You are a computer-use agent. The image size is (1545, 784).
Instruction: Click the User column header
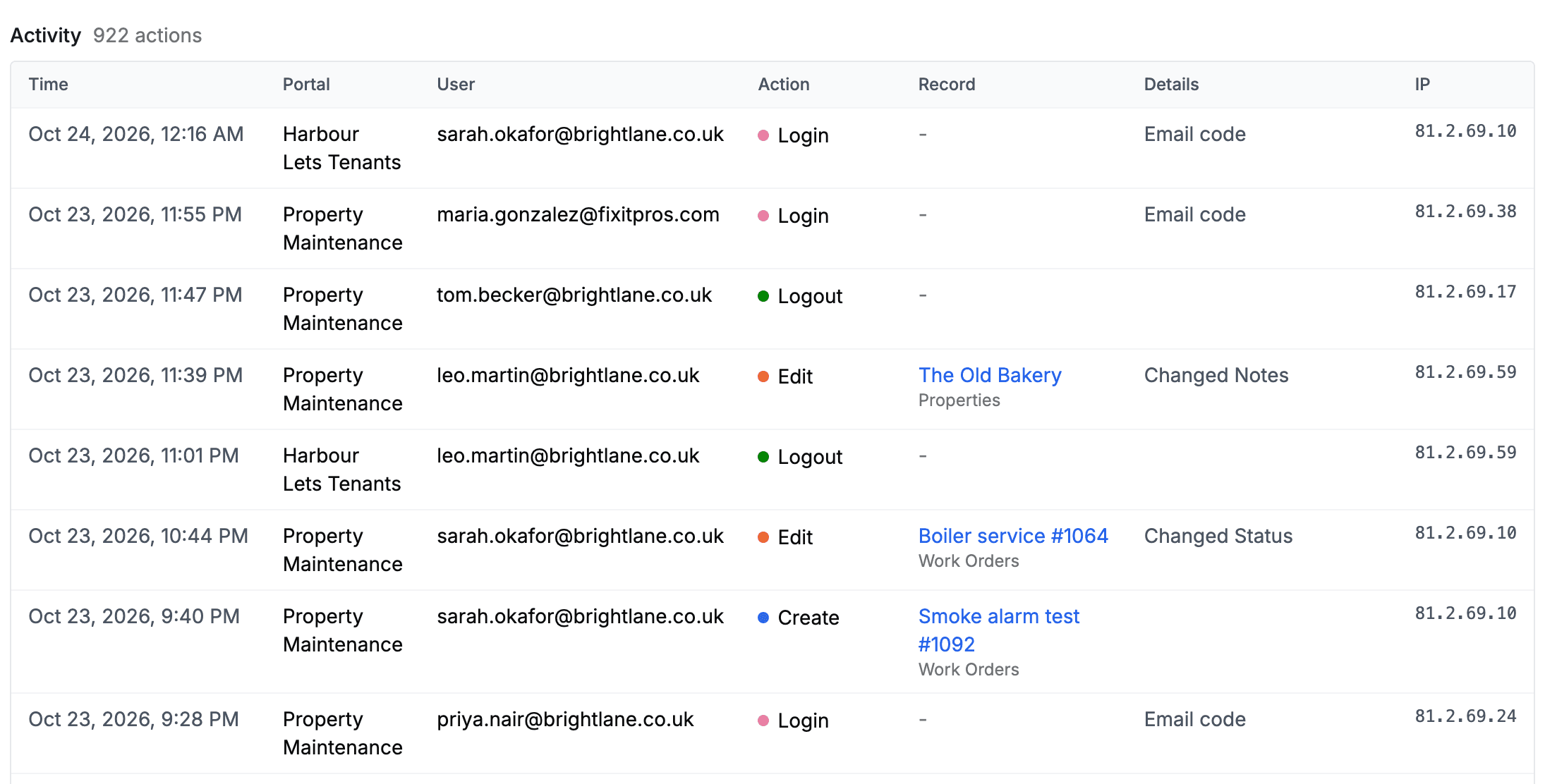(456, 85)
